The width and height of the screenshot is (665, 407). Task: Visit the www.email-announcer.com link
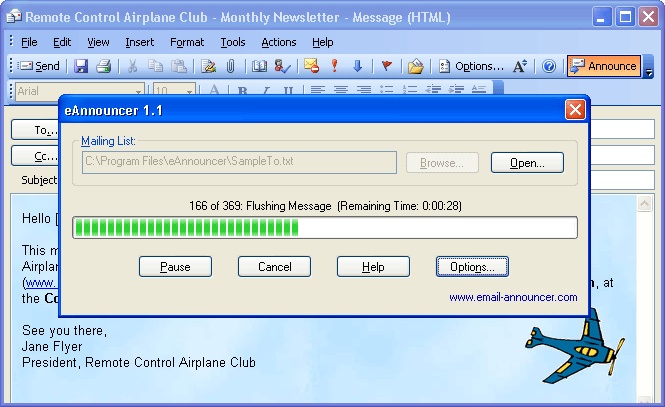[x=513, y=297]
